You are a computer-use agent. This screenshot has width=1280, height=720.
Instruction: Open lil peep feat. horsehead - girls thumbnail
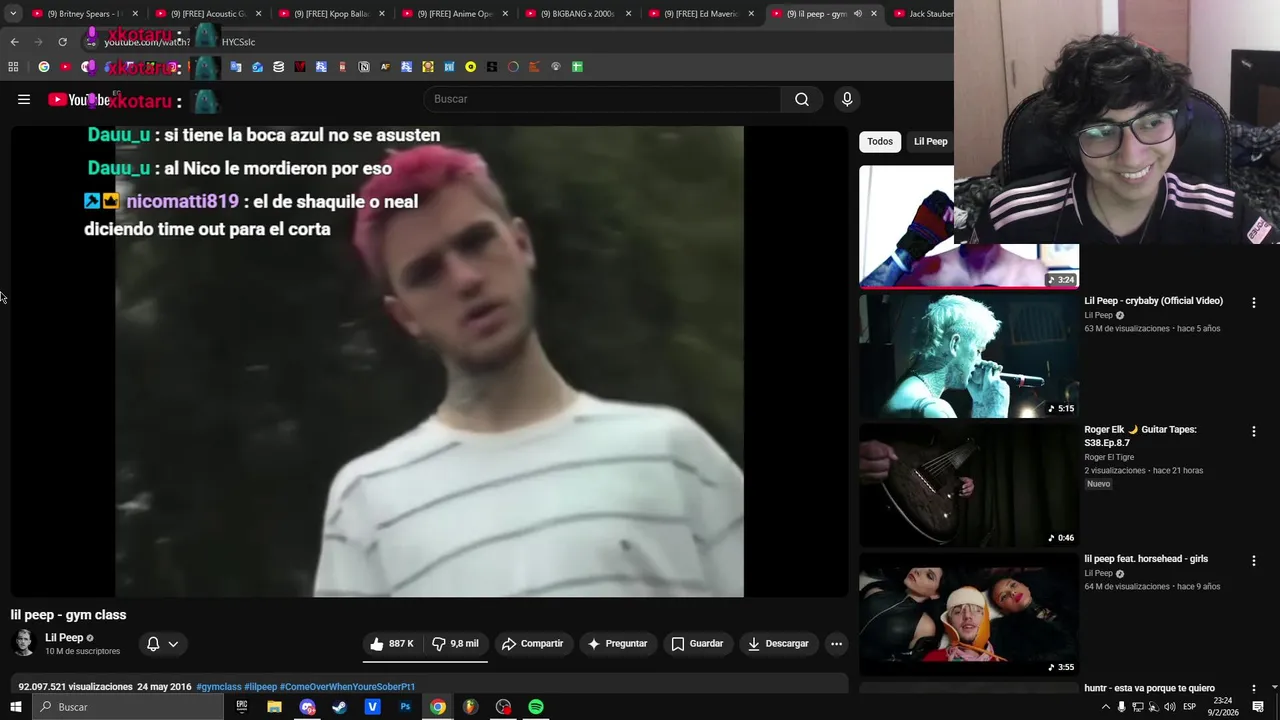[969, 614]
